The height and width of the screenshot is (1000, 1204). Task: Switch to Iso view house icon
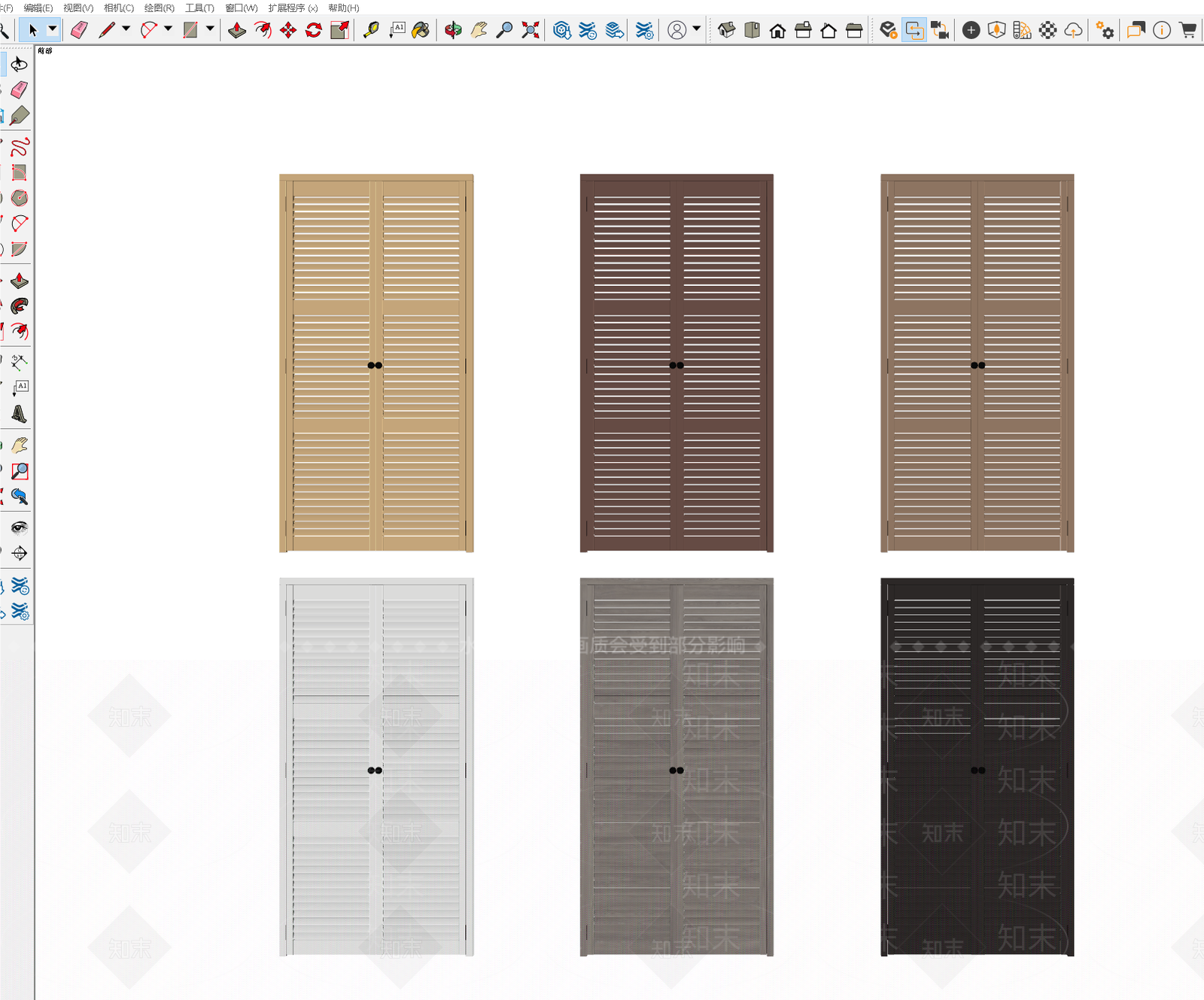click(x=726, y=30)
